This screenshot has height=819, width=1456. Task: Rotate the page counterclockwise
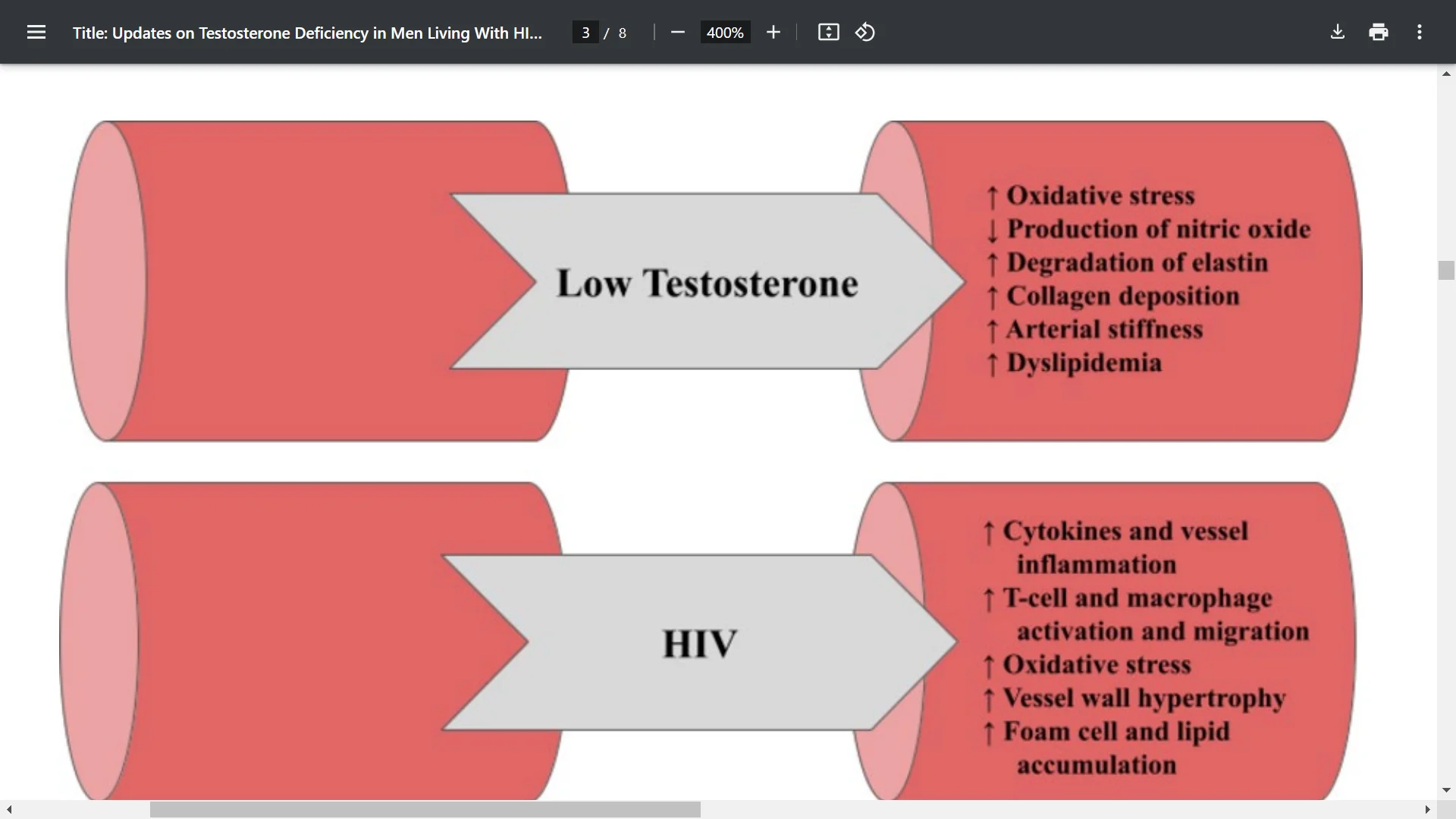point(864,32)
